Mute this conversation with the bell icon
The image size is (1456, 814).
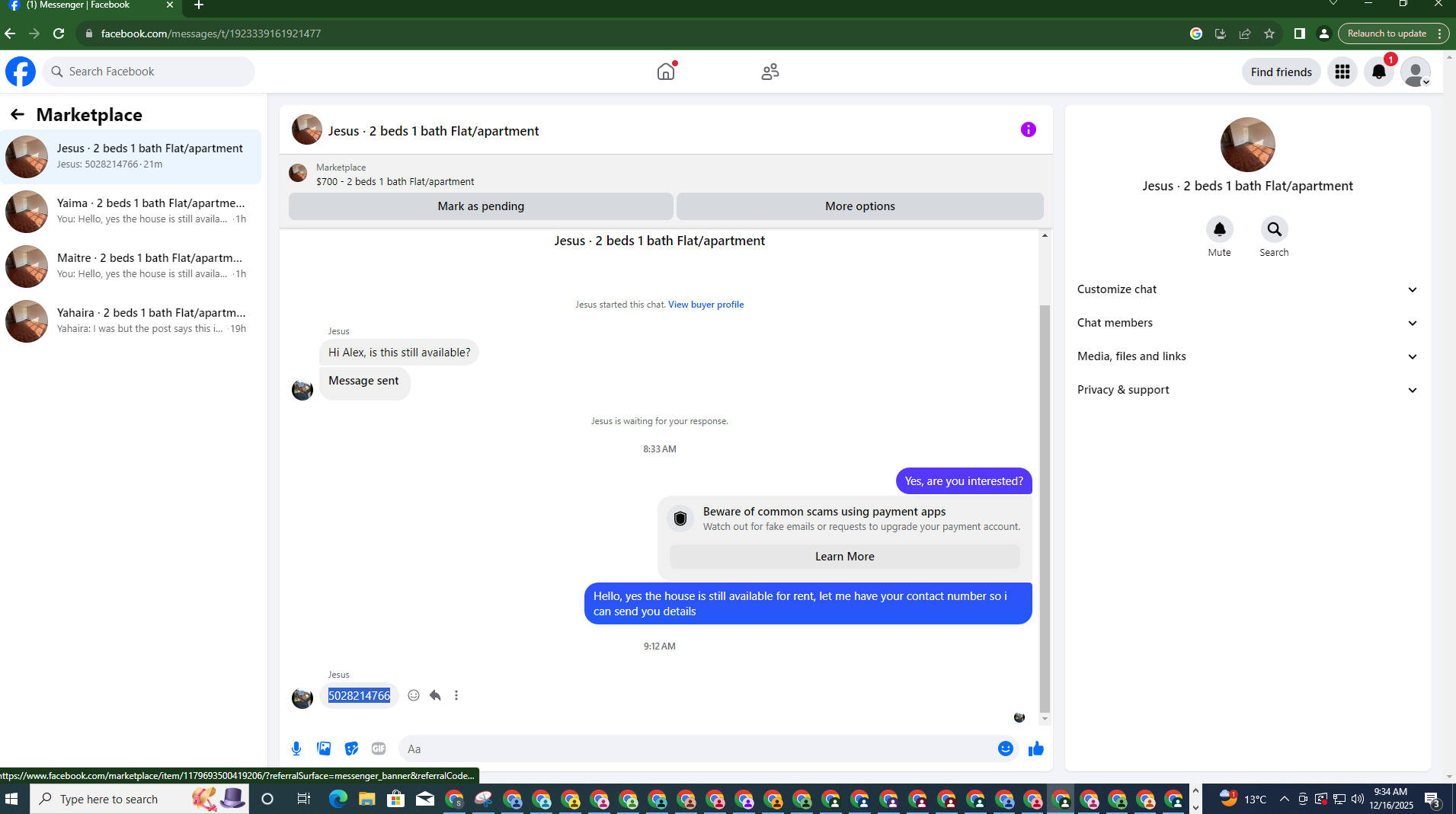[1219, 229]
